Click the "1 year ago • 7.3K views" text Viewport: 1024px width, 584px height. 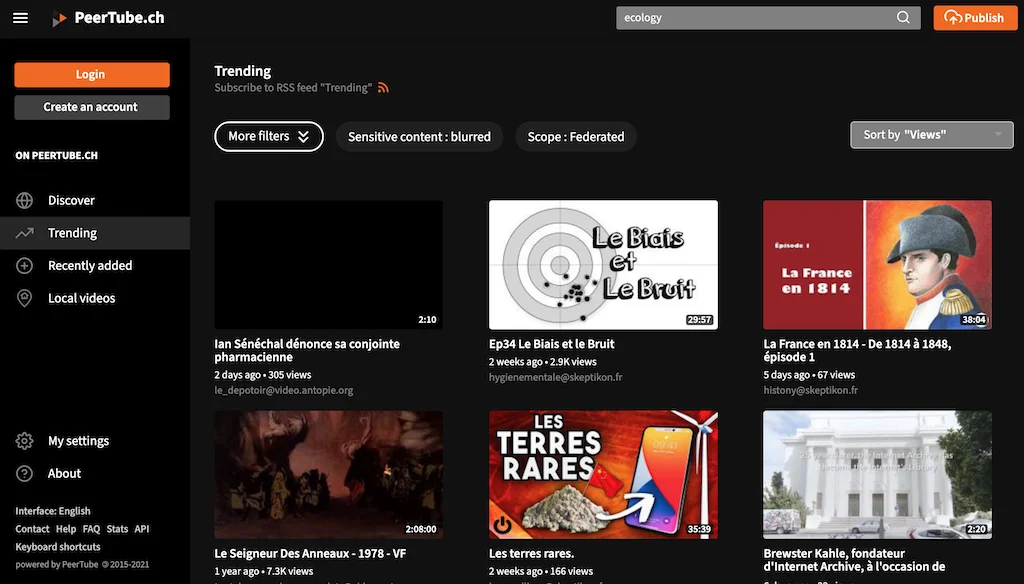click(x=264, y=572)
